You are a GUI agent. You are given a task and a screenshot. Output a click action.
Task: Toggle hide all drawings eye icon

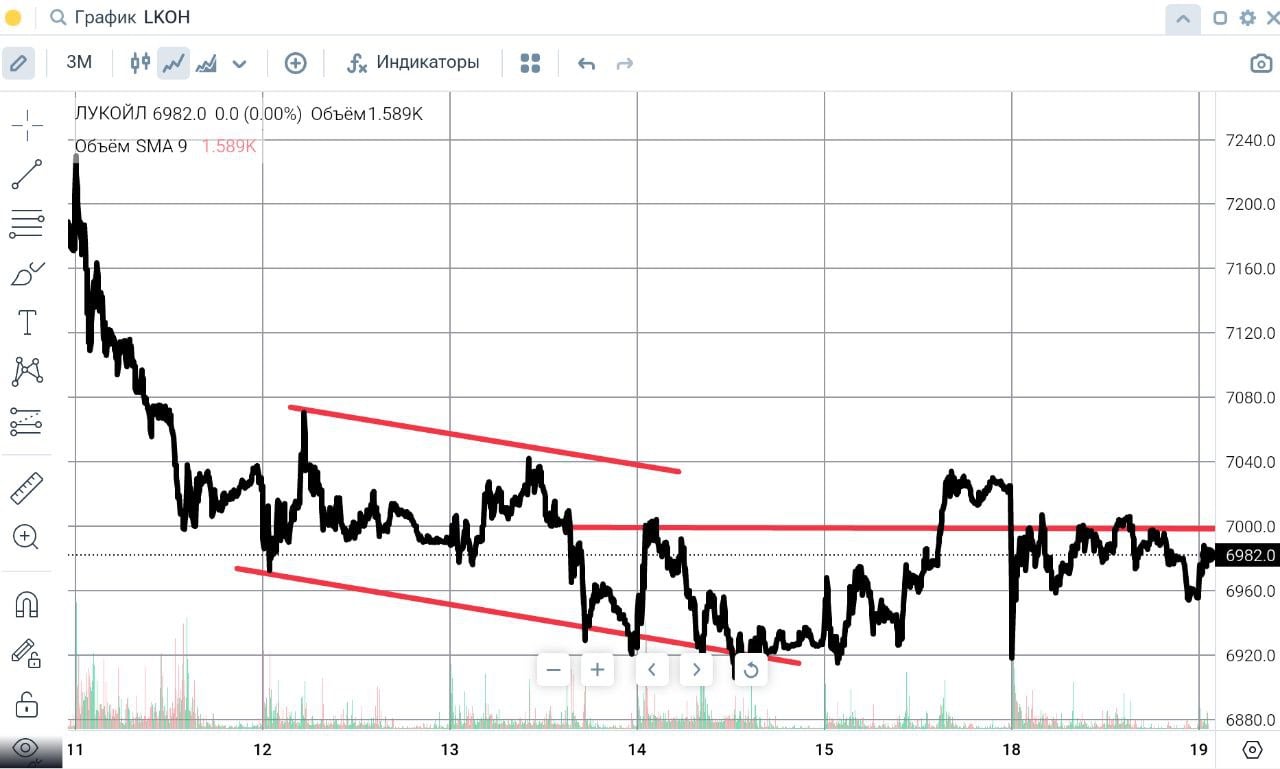pos(25,748)
